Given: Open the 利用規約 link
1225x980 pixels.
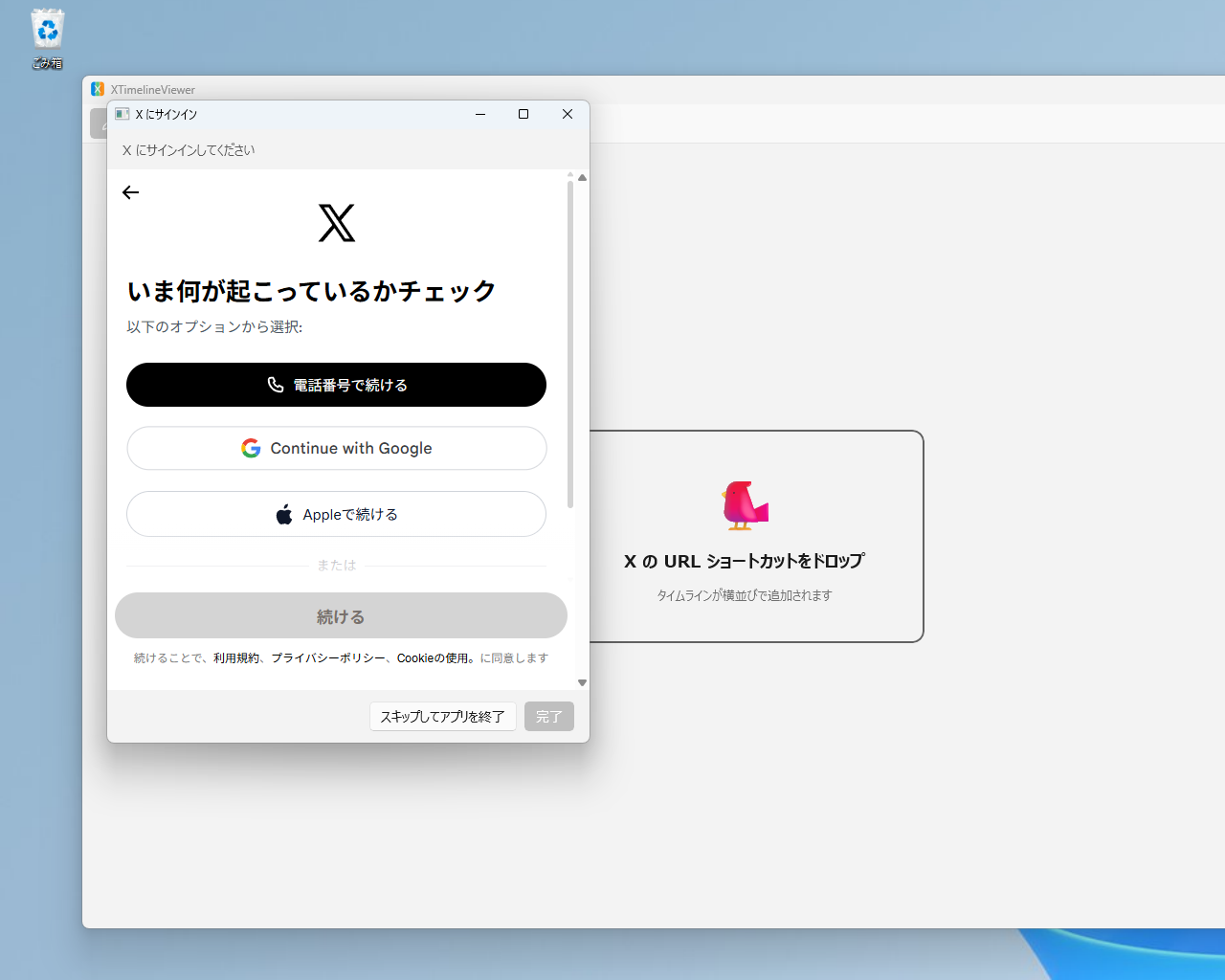Looking at the screenshot, I should [236, 658].
